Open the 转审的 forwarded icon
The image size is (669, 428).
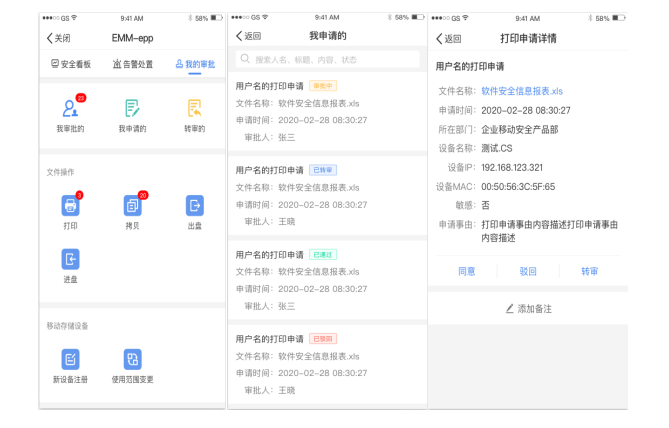pos(194,109)
